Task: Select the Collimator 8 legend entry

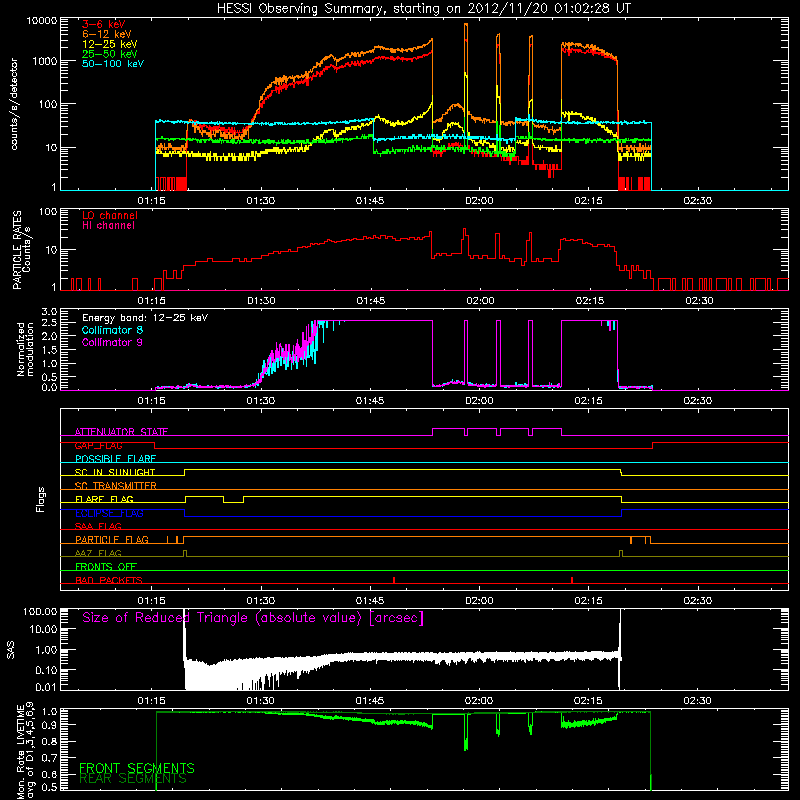Action: [112, 330]
